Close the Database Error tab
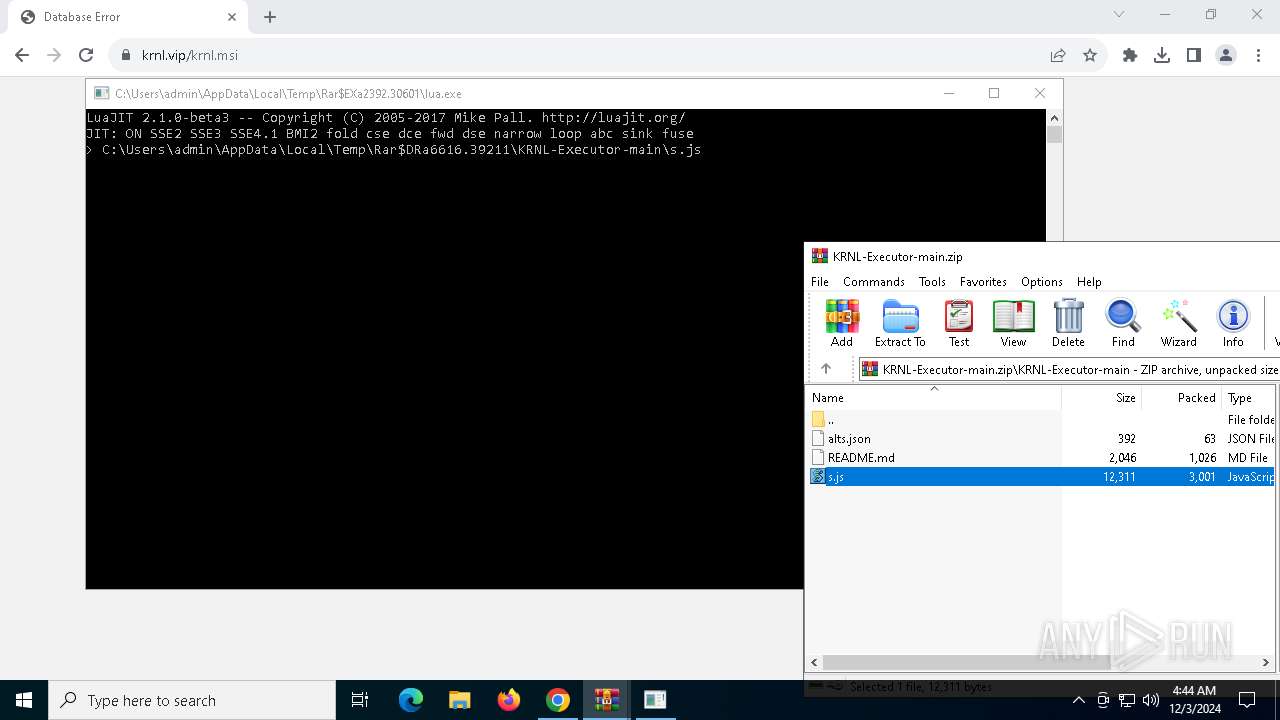 coord(232,17)
